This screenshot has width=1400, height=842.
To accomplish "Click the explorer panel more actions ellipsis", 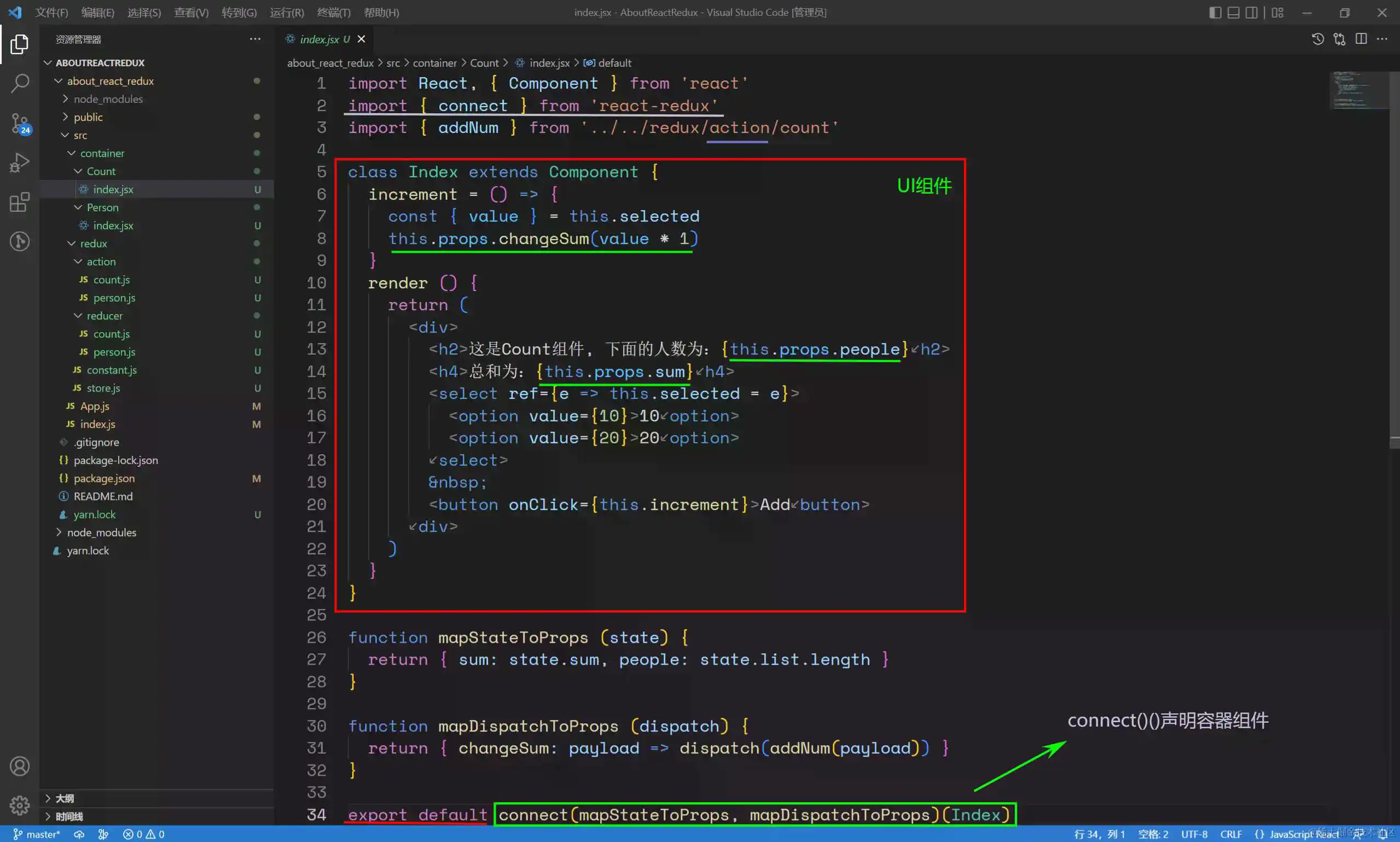I will point(255,39).
